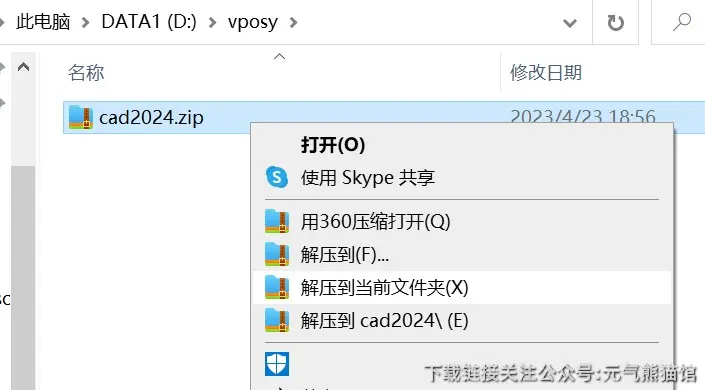The image size is (705, 390).
Task: Open the address bar history dropdown
Action: tap(570, 22)
